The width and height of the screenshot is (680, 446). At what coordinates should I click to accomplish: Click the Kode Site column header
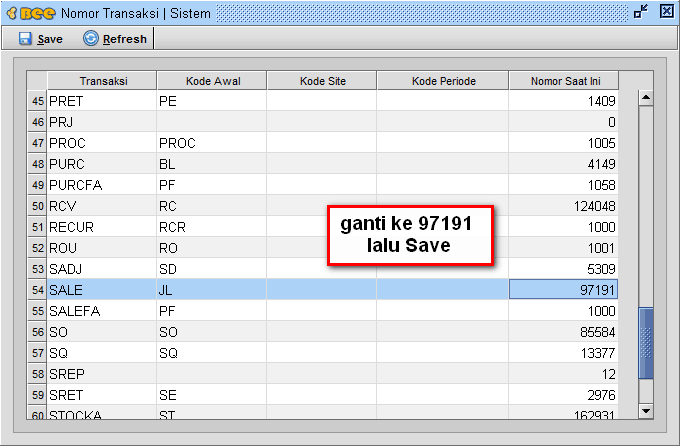pyautogui.click(x=322, y=81)
